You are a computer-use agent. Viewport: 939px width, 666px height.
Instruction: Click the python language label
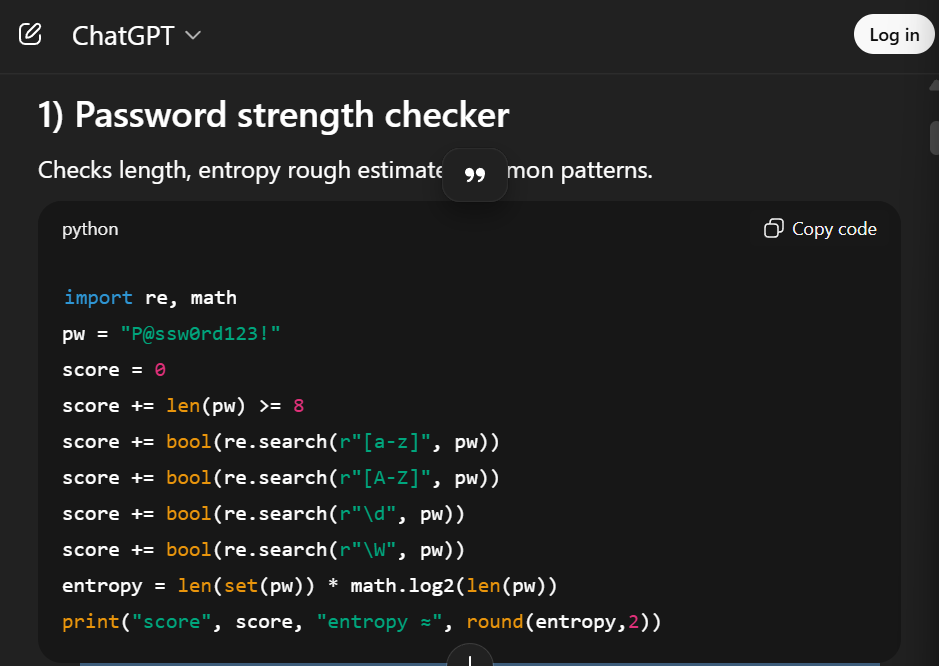[90, 229]
